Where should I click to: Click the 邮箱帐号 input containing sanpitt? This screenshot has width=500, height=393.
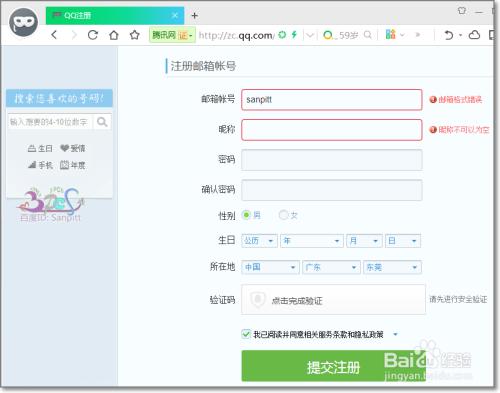click(332, 100)
